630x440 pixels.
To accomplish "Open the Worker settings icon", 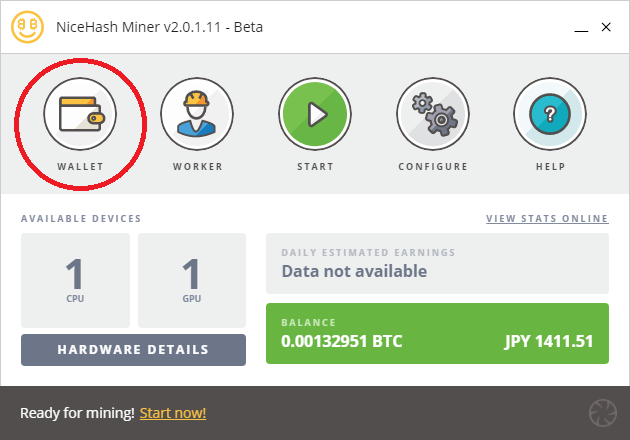I will pyautogui.click(x=197, y=114).
